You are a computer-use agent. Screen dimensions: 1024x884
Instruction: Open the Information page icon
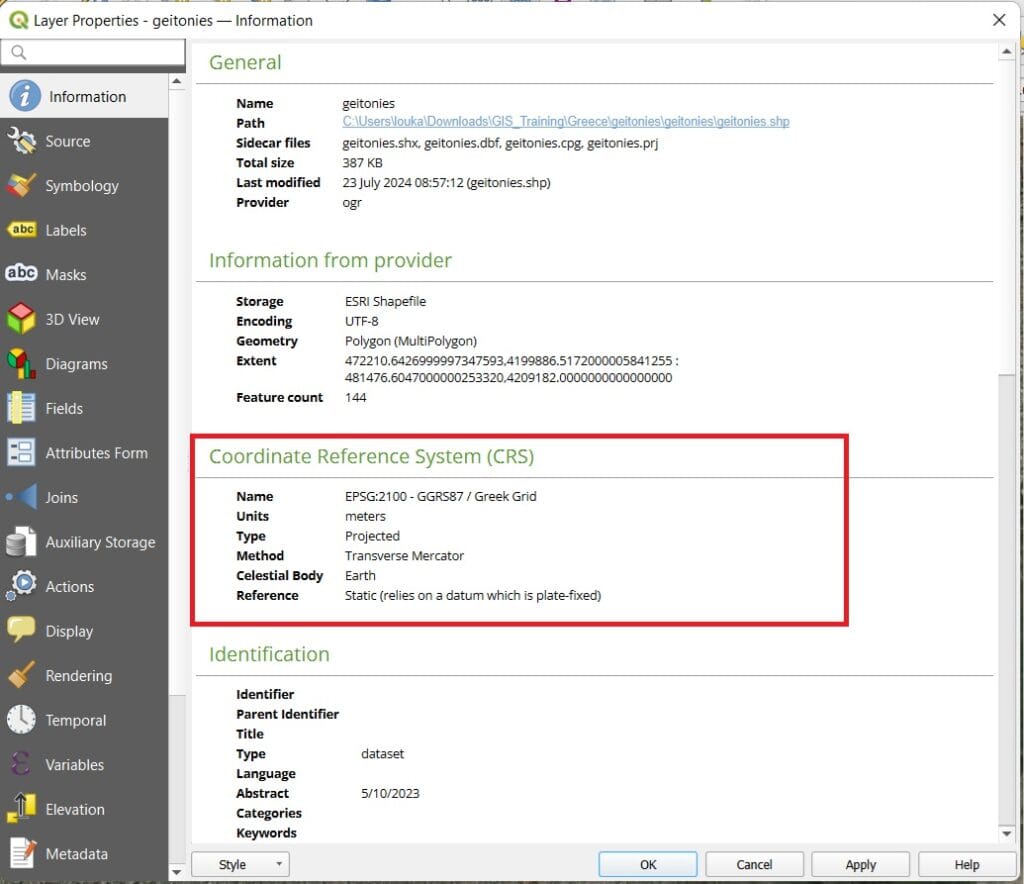25,96
